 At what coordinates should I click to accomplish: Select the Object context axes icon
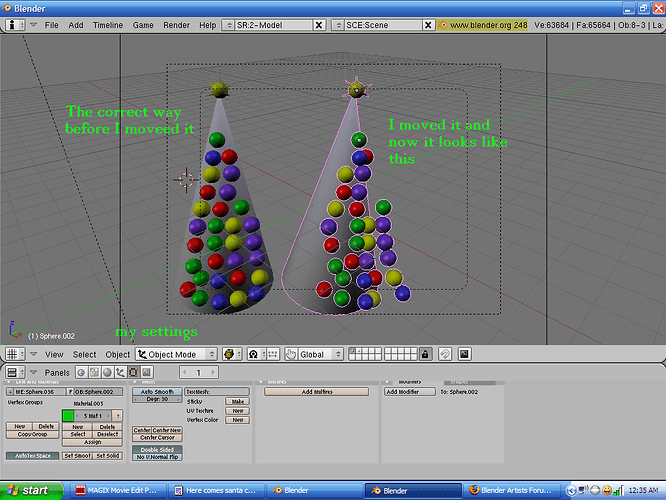pyautogui.click(x=120, y=373)
